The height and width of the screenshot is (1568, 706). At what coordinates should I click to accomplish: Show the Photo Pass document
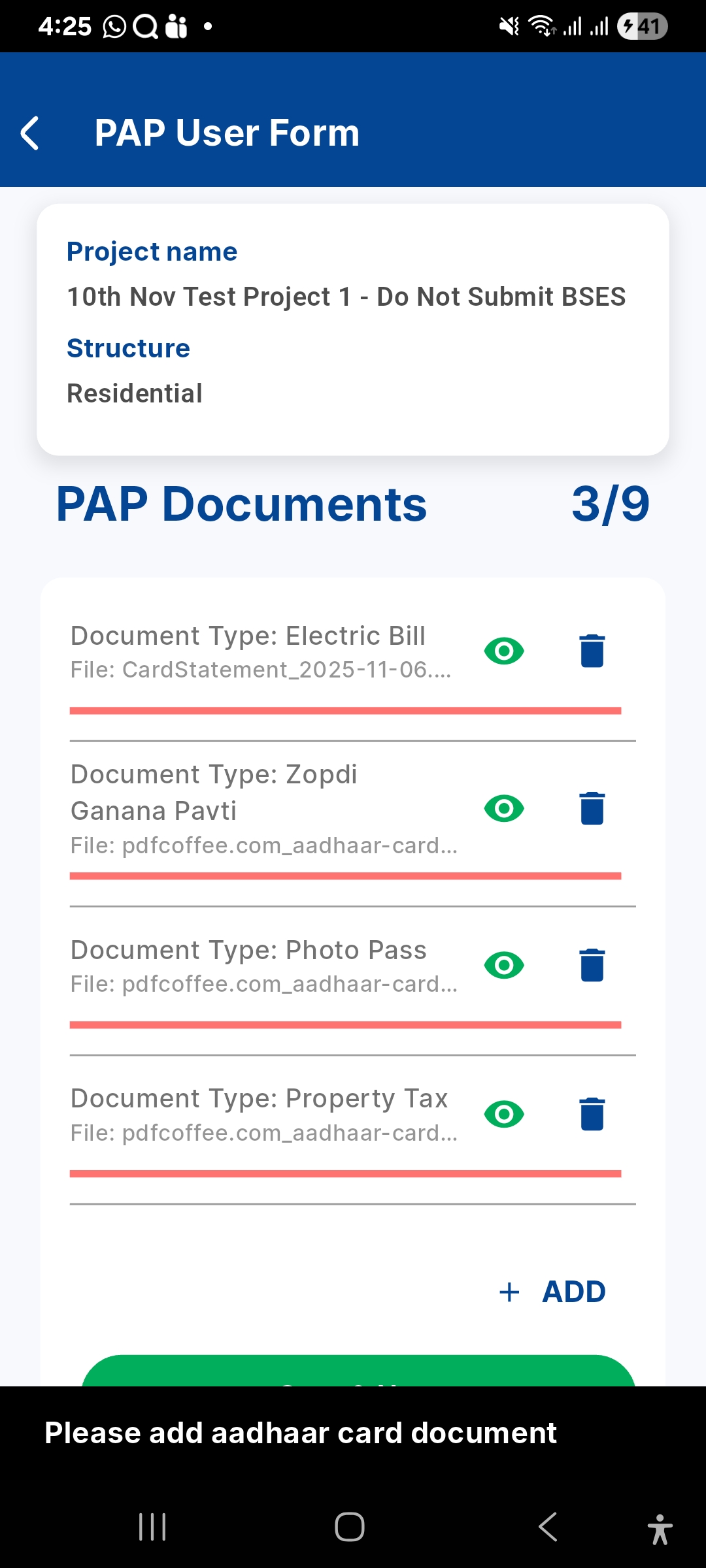504,965
